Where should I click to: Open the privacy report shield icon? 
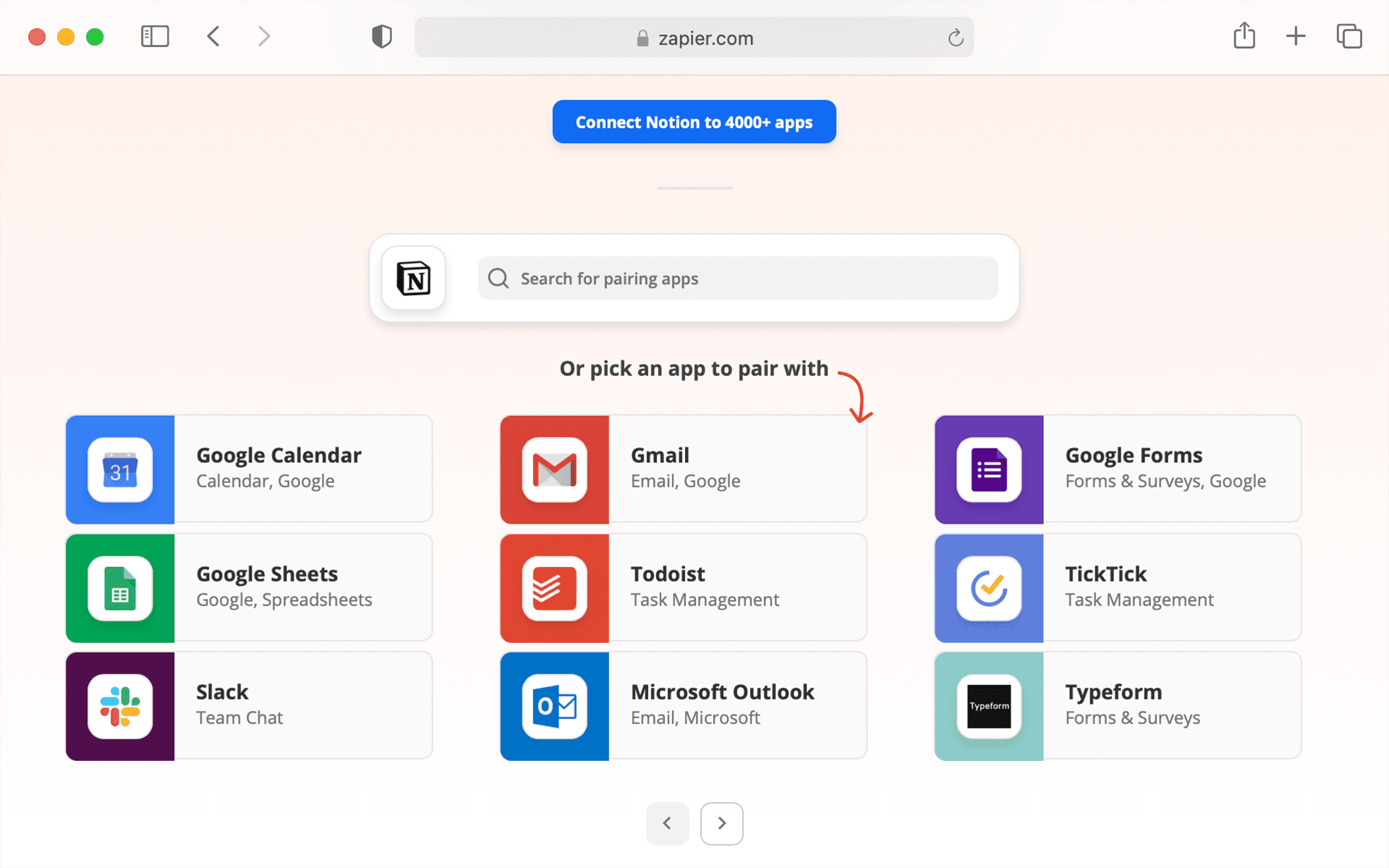381,36
